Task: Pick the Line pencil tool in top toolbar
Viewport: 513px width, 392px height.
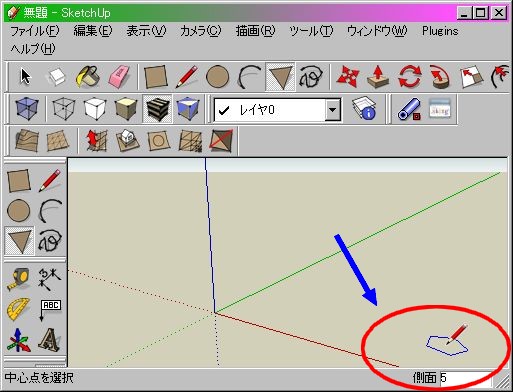Action: point(186,77)
